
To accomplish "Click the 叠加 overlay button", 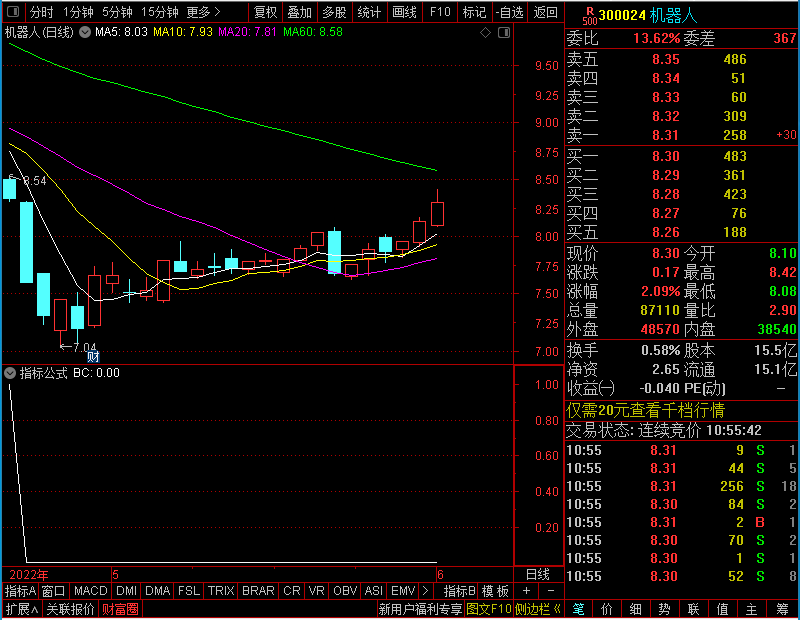I will 299,12.
